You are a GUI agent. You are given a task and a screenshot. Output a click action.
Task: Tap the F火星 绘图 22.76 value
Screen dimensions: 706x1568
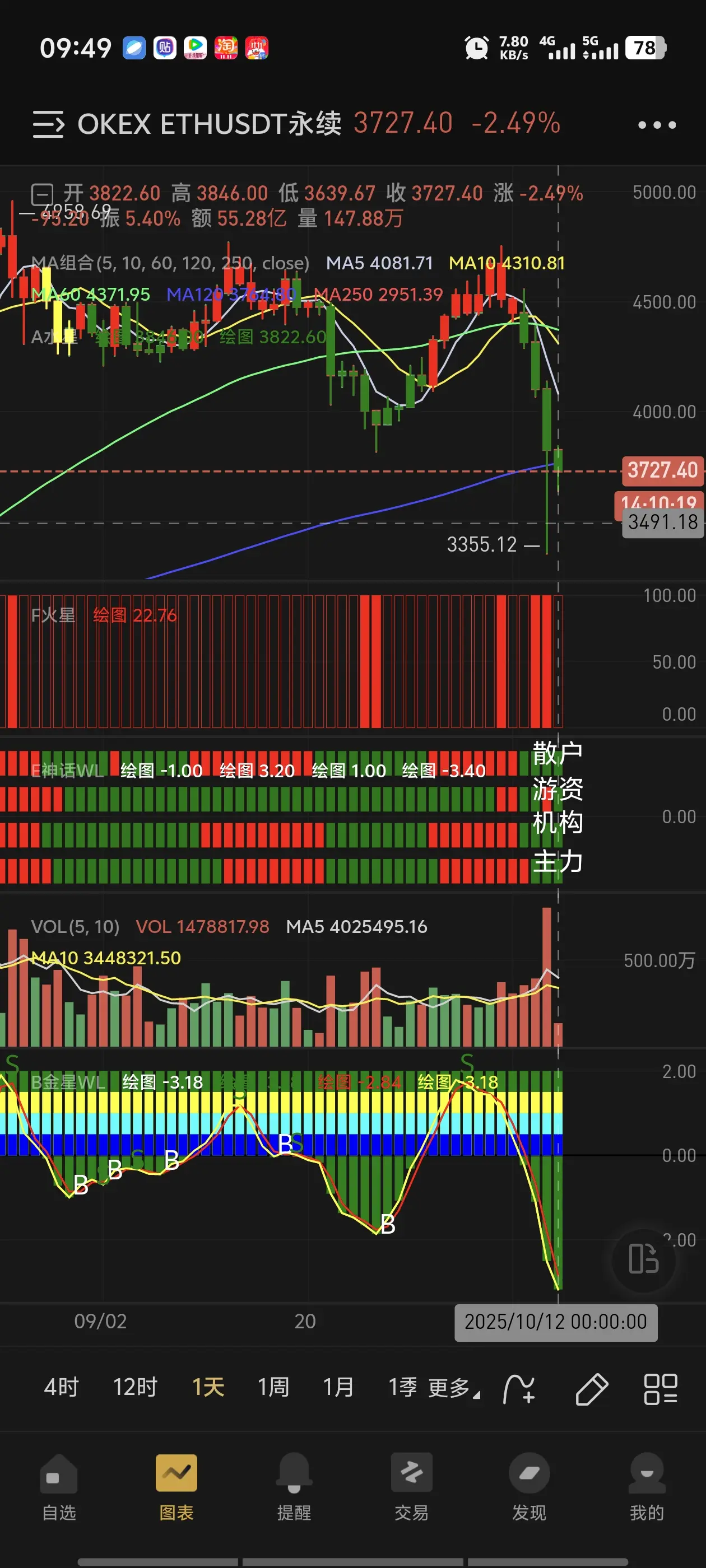[134, 615]
